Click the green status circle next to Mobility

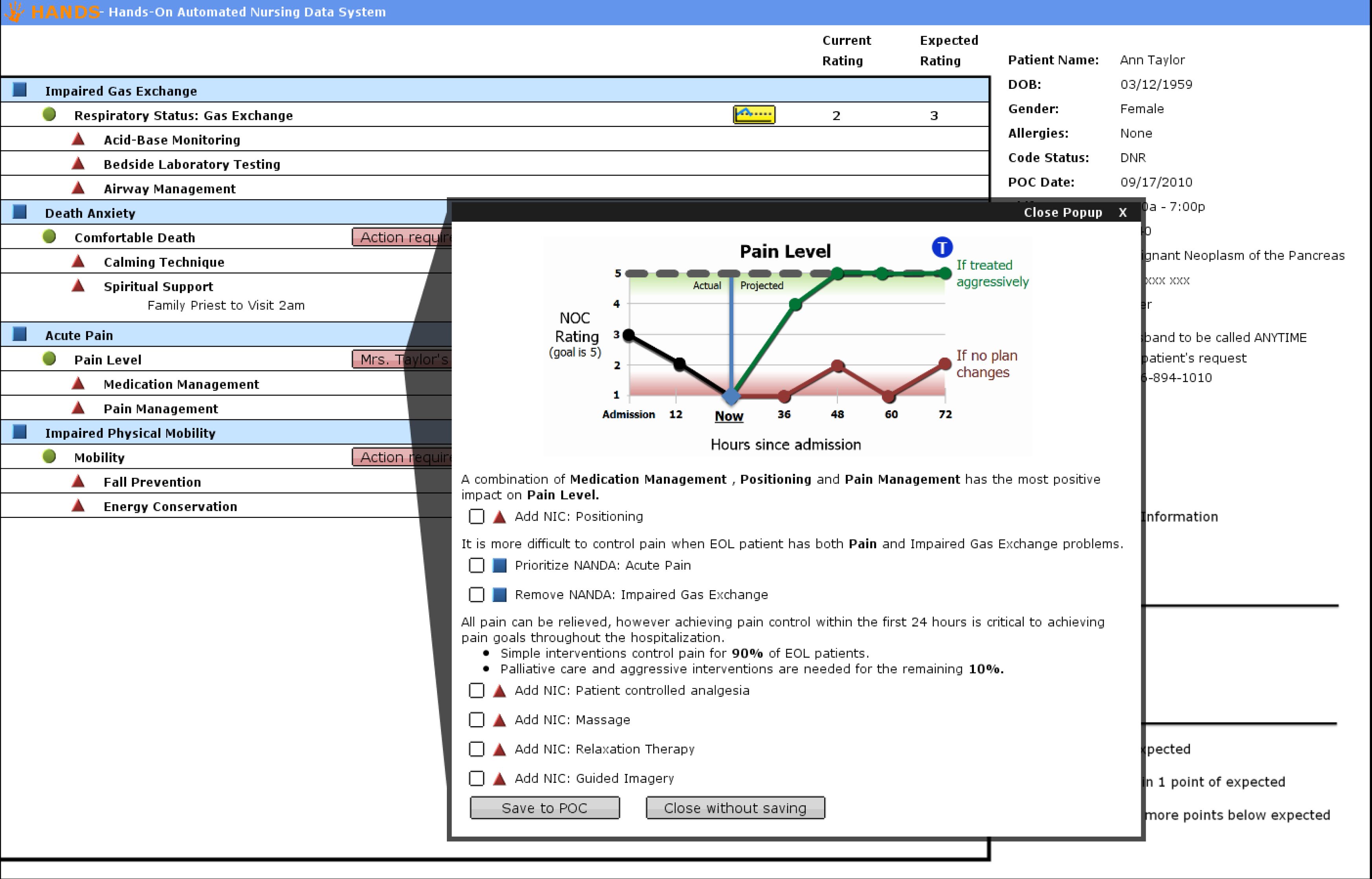click(50, 456)
